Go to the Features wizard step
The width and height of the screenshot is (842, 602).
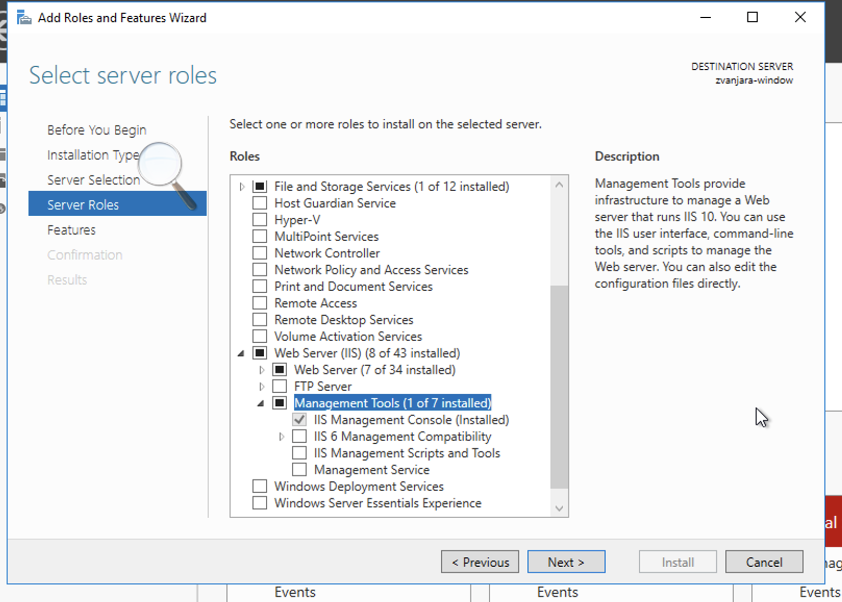71,230
